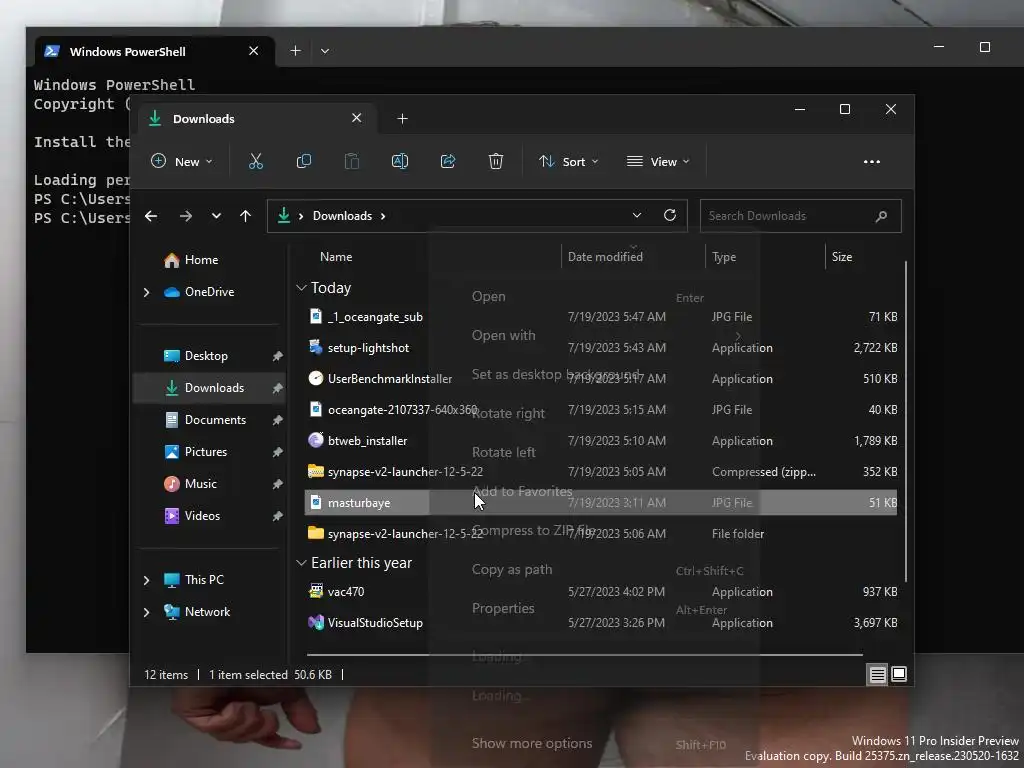
Task: Close the Windows PowerShell tab
Action: 253,51
